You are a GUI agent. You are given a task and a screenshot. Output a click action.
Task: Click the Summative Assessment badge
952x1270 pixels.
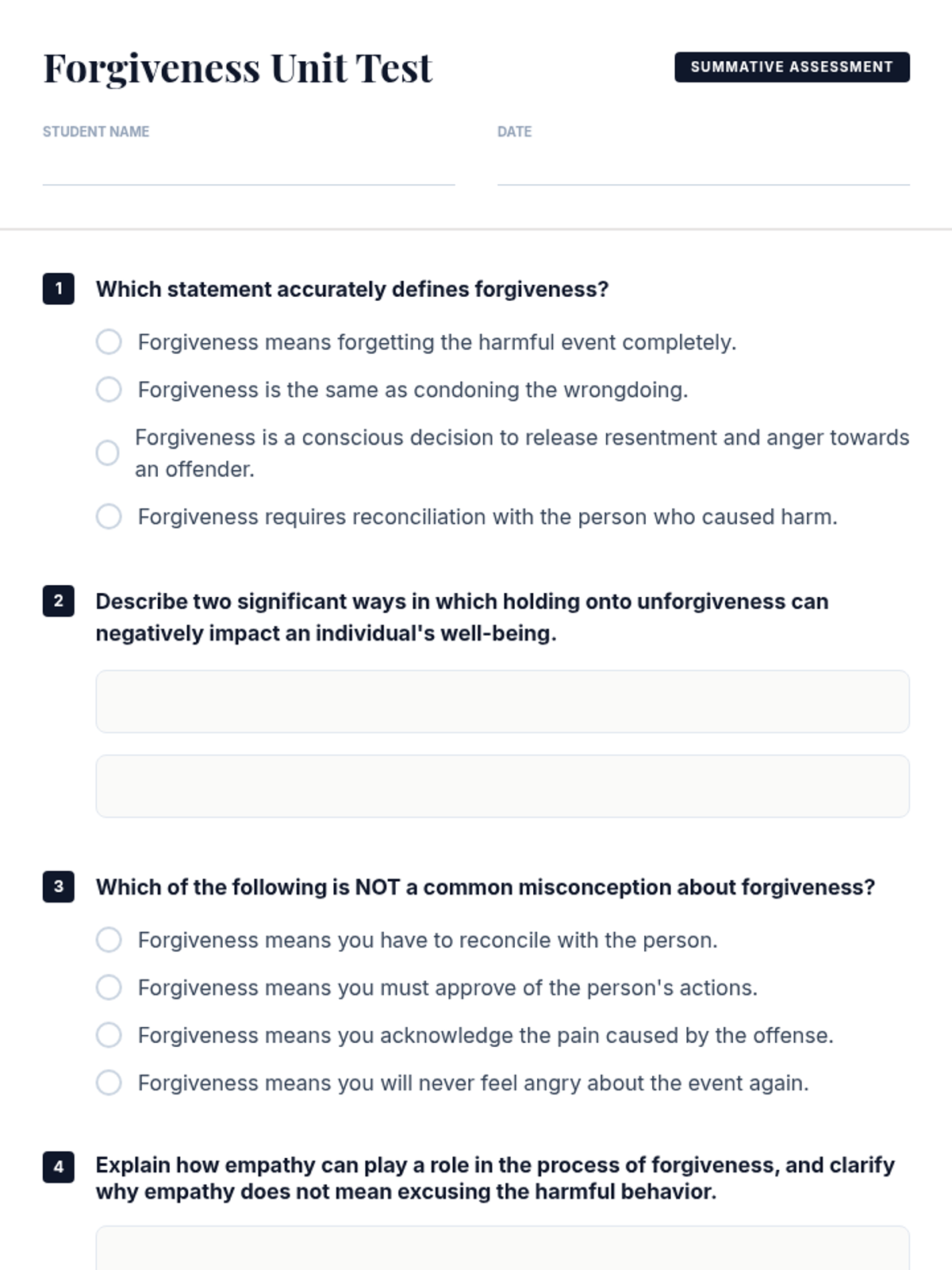[x=792, y=67]
